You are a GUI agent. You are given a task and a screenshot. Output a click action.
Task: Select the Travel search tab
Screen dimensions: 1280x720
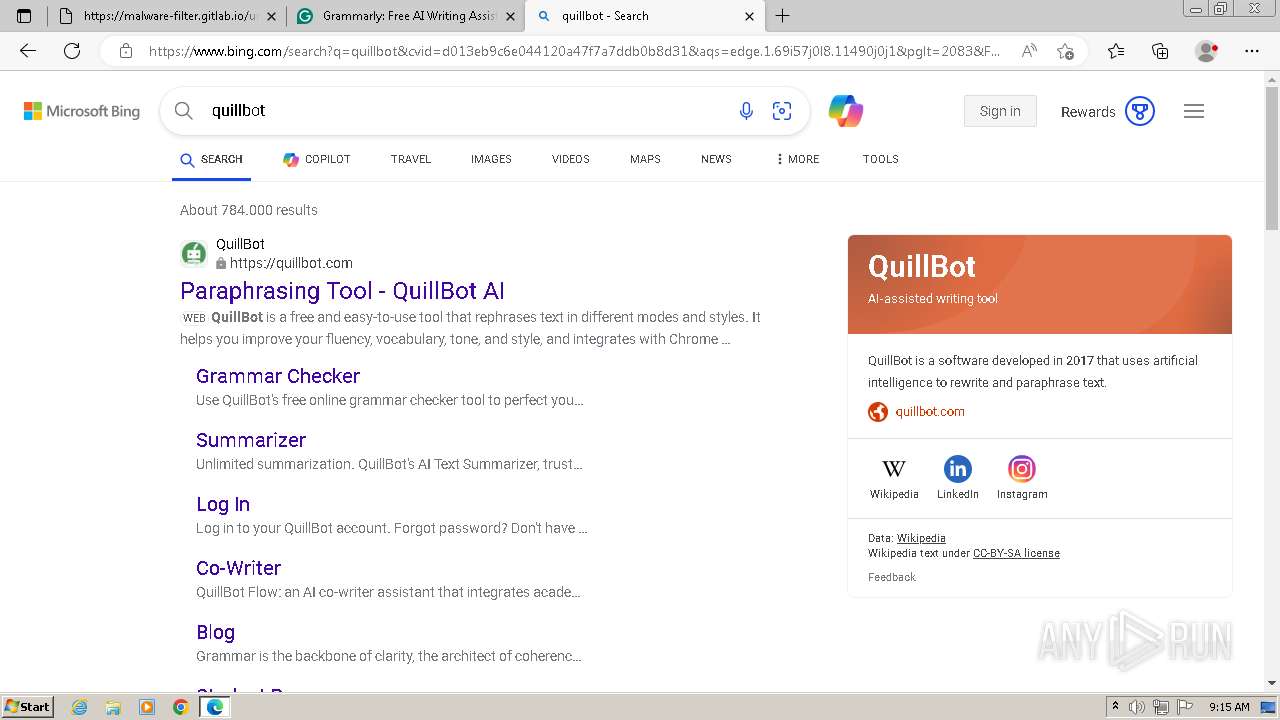[x=411, y=159]
